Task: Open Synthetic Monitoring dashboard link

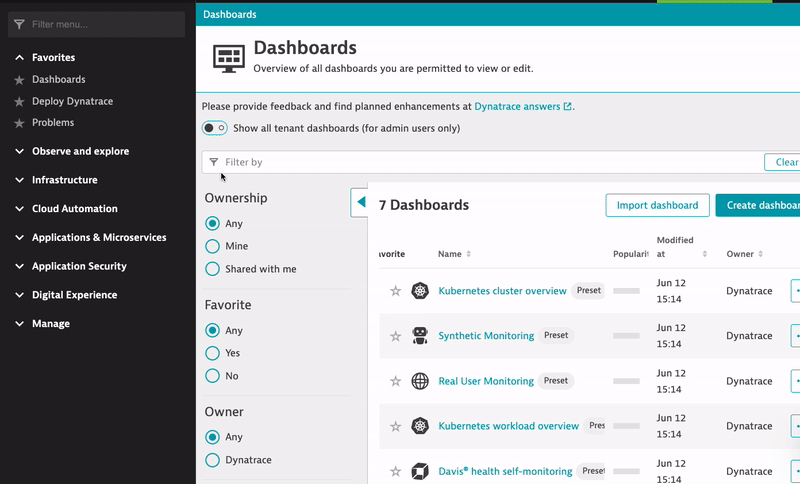Action: point(486,336)
